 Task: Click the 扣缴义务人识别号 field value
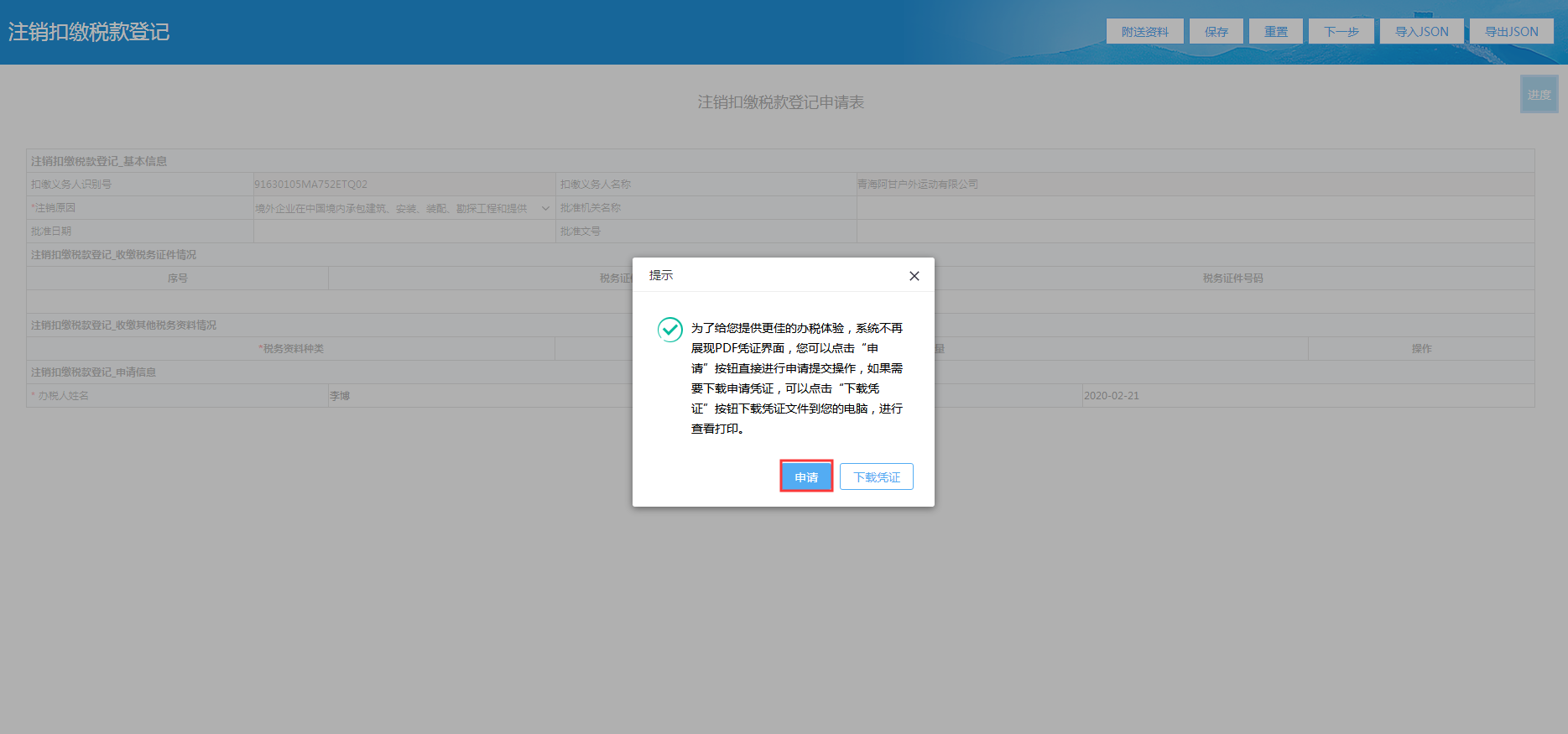(404, 185)
